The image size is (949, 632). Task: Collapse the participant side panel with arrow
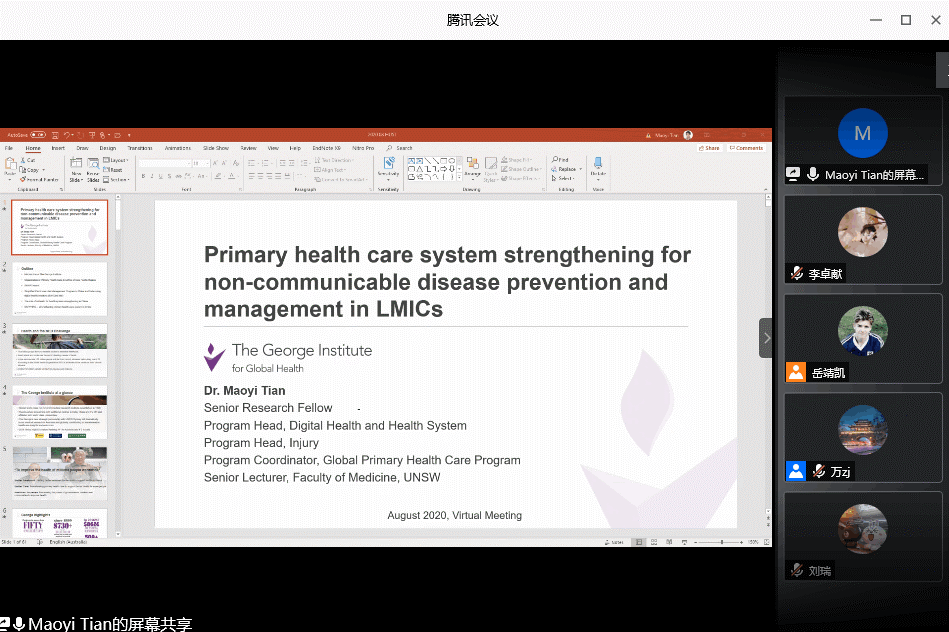coord(766,338)
